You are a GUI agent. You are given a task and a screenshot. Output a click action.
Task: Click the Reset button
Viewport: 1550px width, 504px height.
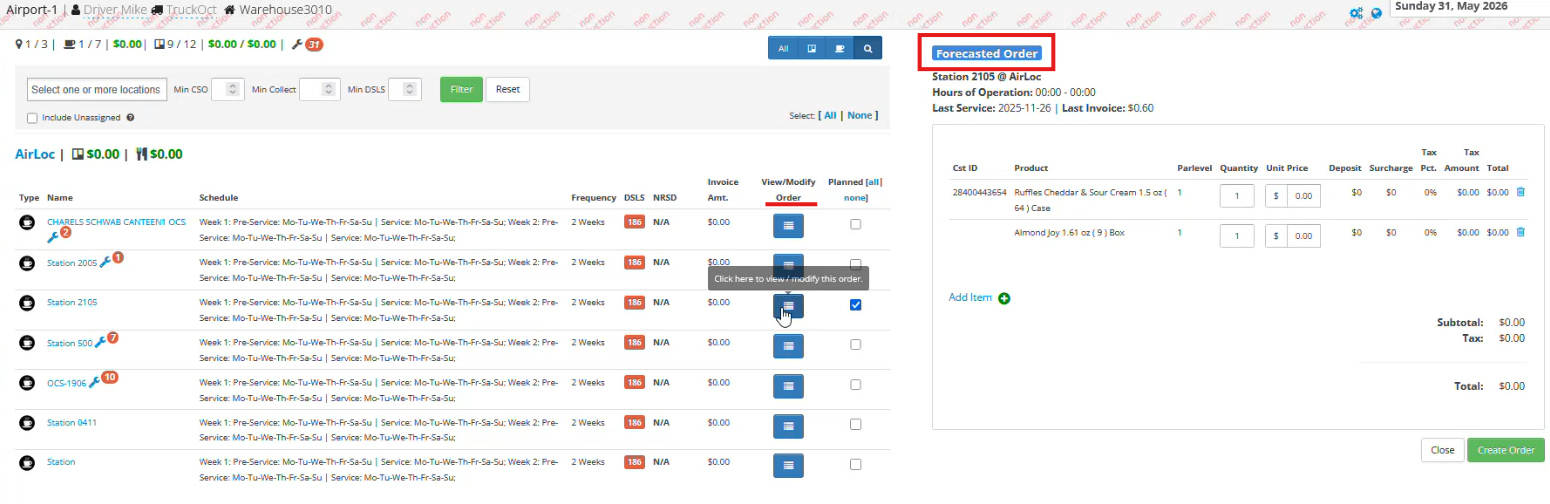pyautogui.click(x=507, y=89)
